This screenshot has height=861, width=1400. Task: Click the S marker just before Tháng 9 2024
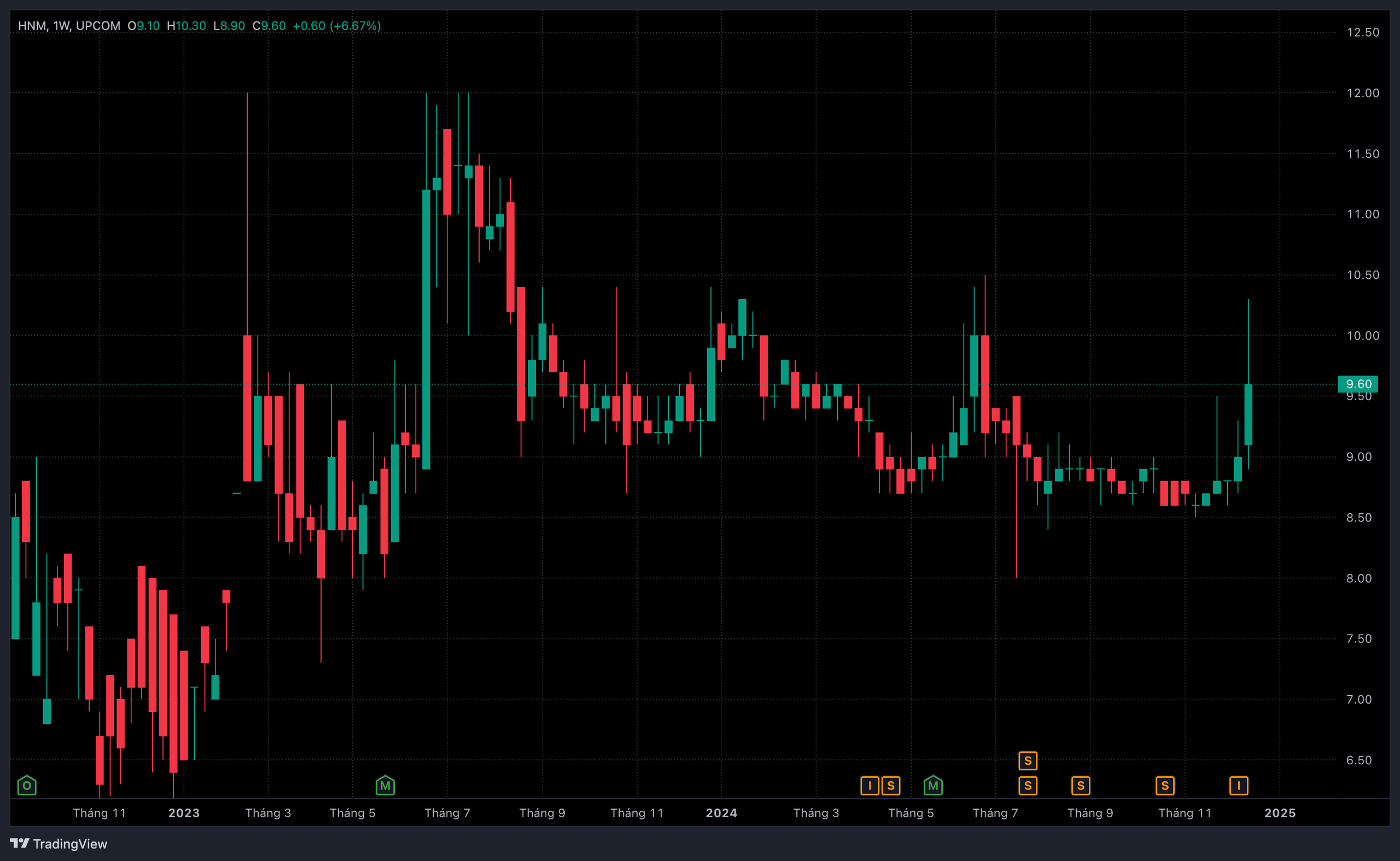tap(1081, 786)
